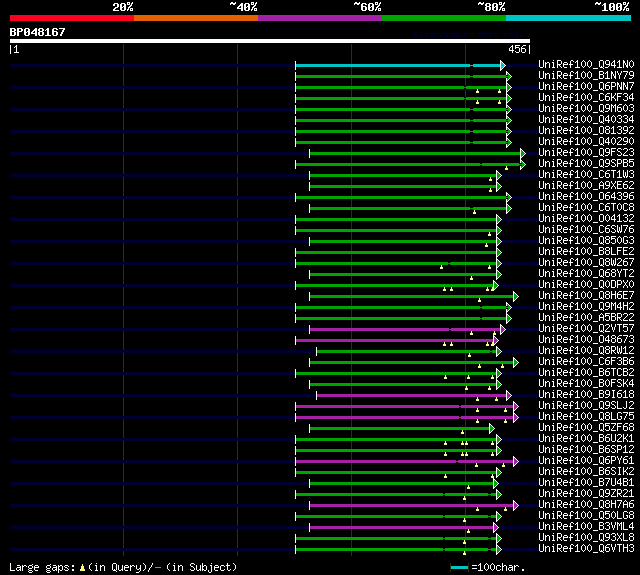
Task: Click the purple arrowhead ending the Q6PY61 bar
Action: click(515, 461)
